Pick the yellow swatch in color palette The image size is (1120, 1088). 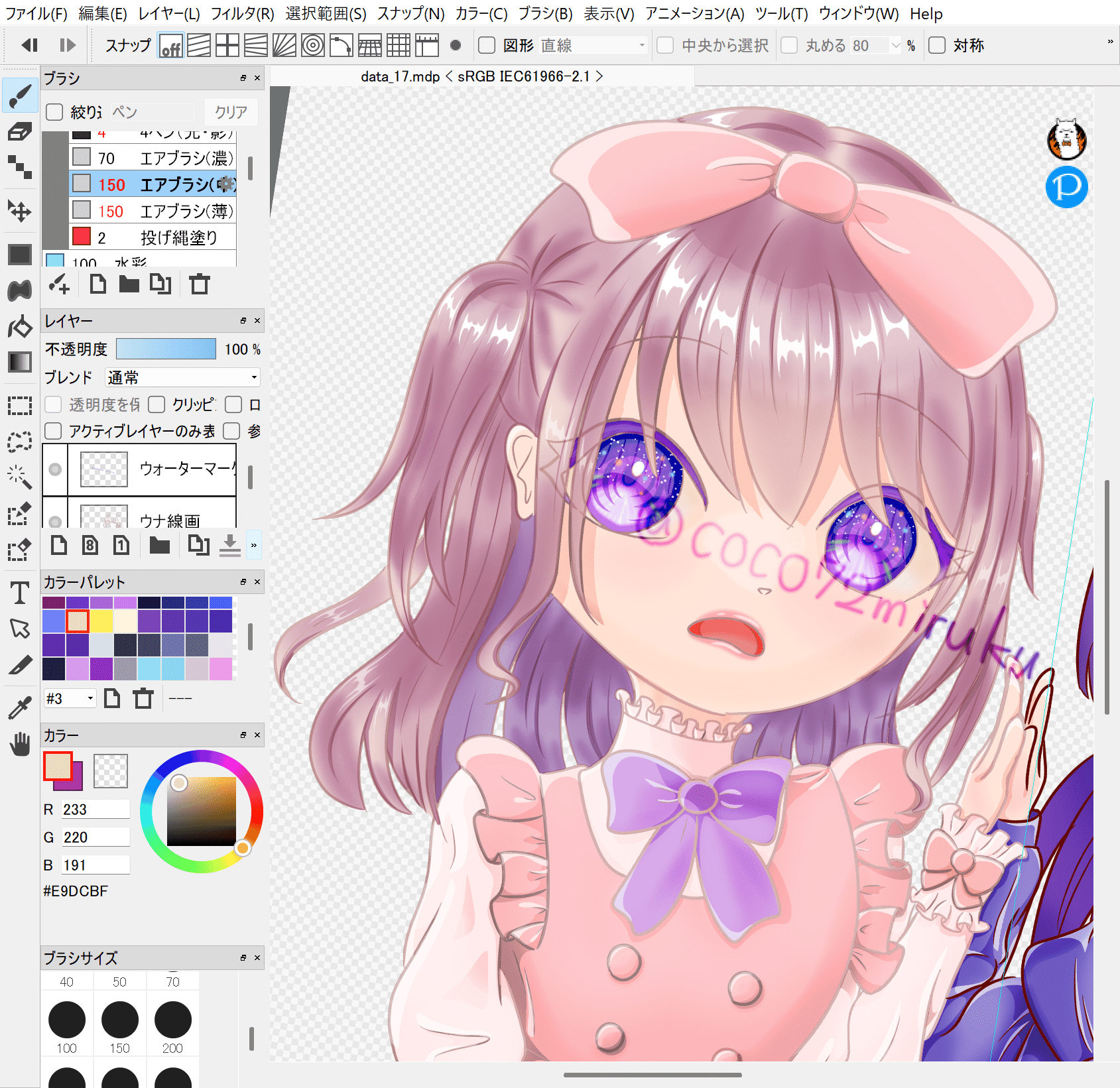coord(101,621)
